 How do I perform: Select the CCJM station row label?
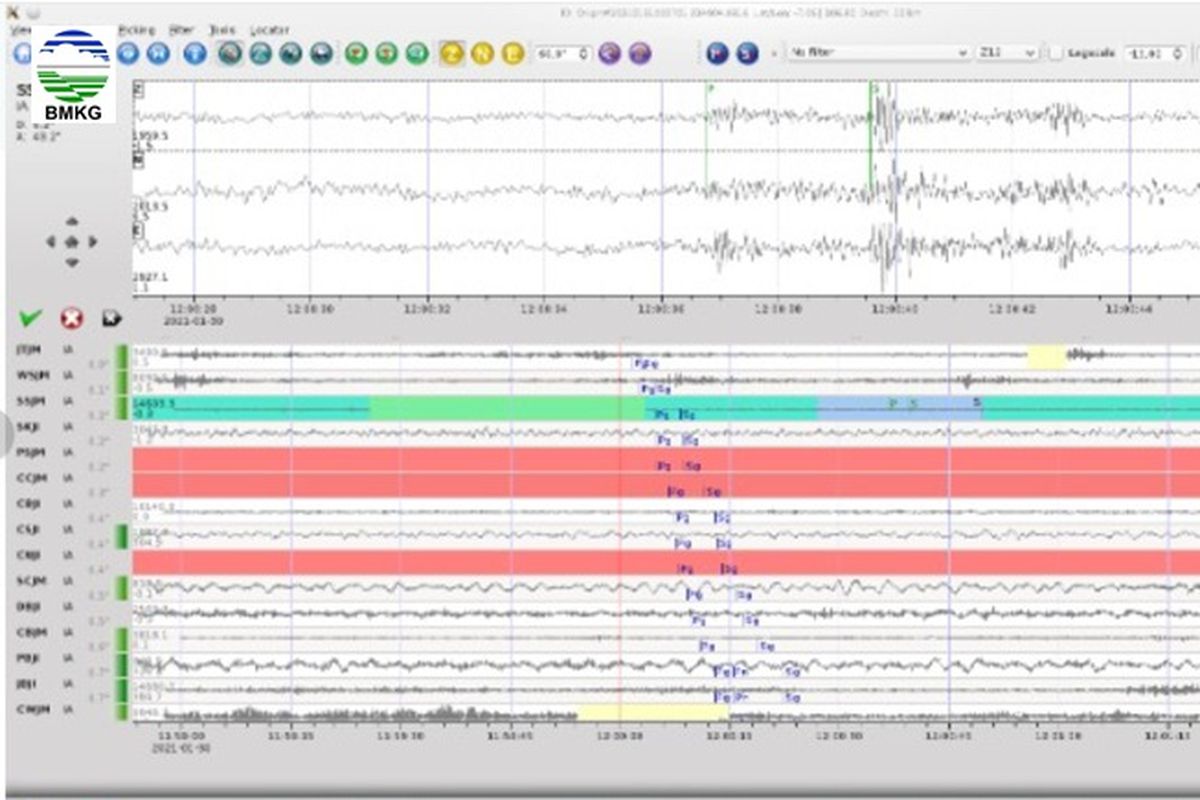pyautogui.click(x=30, y=478)
